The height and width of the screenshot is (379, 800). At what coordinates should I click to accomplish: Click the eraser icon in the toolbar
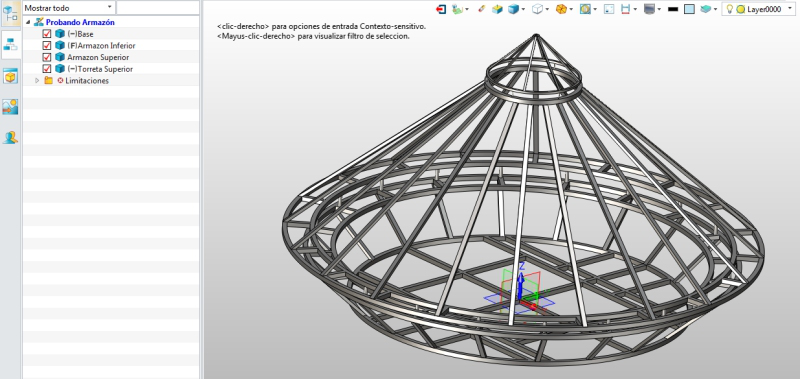[482, 9]
